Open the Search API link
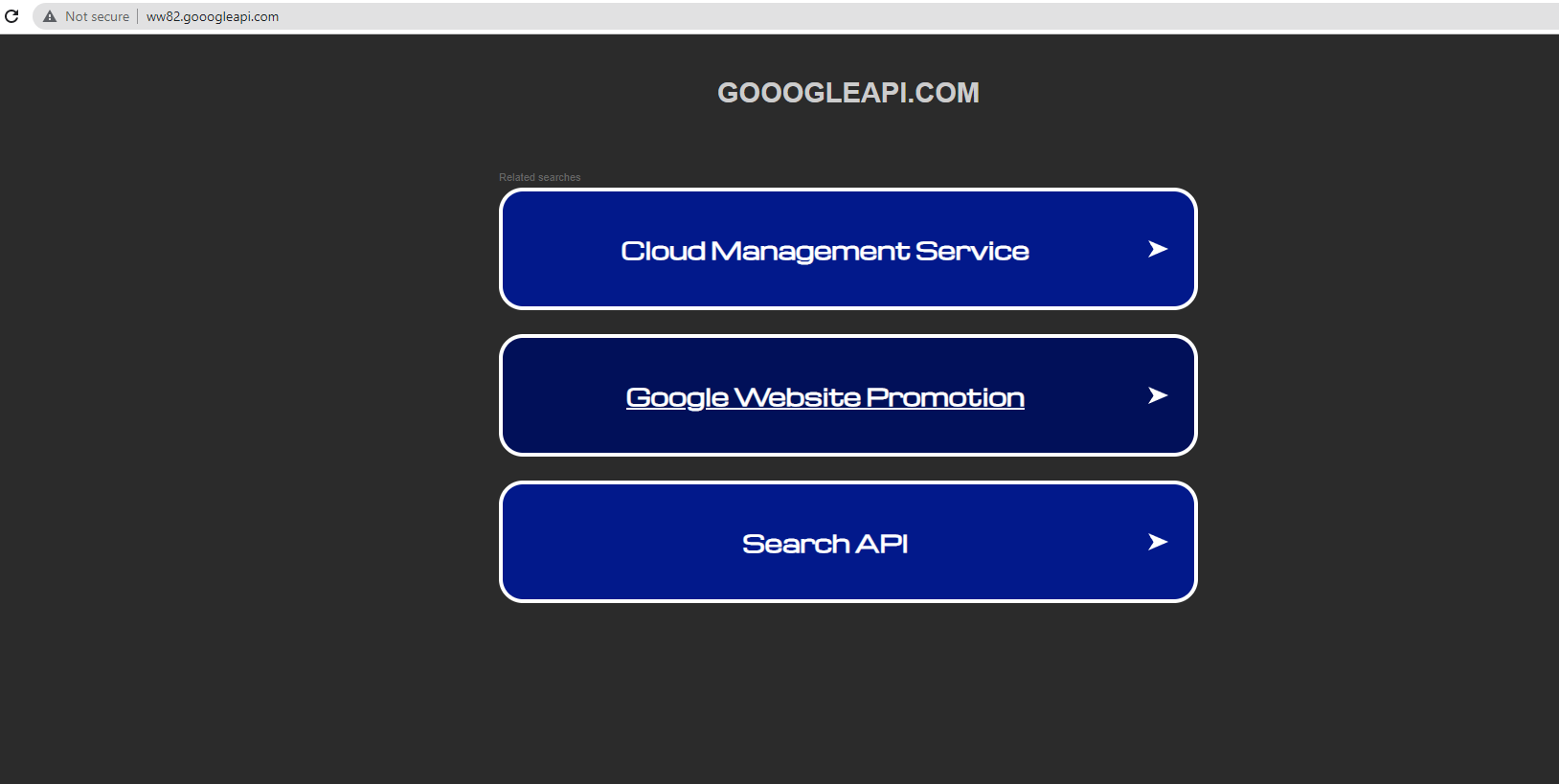 [825, 543]
